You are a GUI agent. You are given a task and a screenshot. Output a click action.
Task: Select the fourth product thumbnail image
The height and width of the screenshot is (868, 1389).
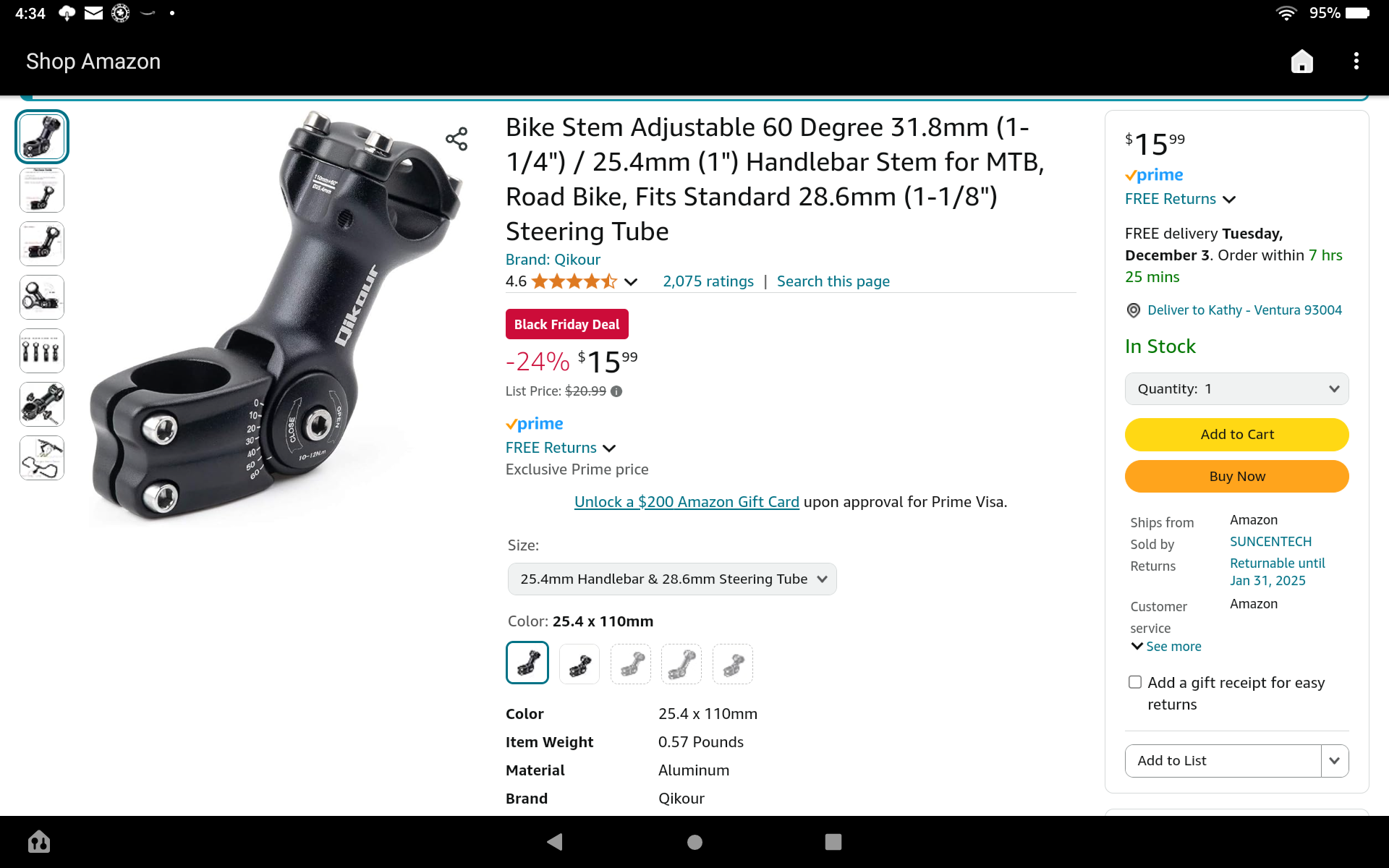[42, 297]
